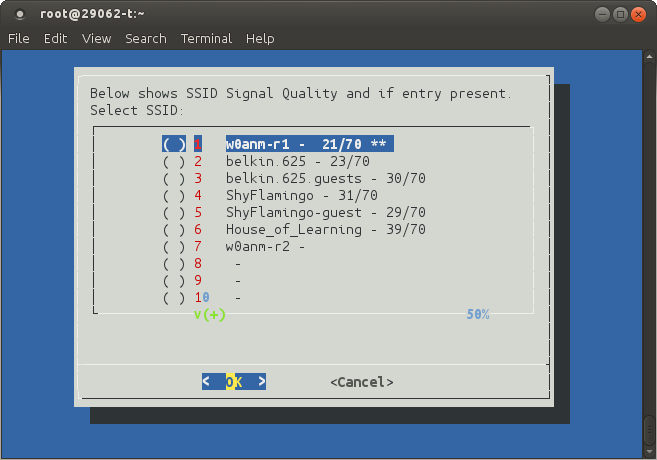Open the Search menu
The image size is (657, 460).
coord(146,38)
